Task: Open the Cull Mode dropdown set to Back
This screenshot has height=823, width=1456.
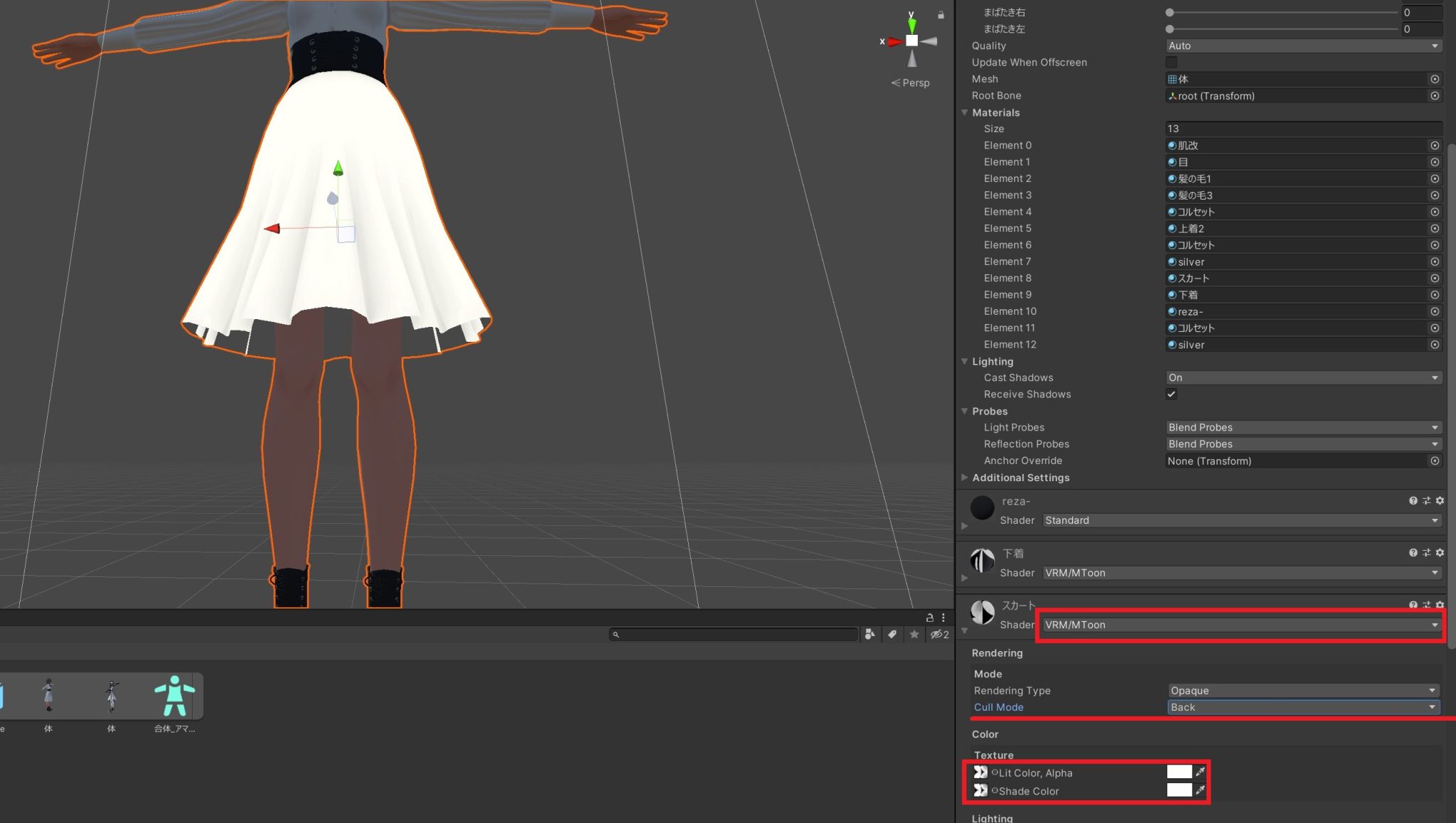Action: tap(1303, 707)
